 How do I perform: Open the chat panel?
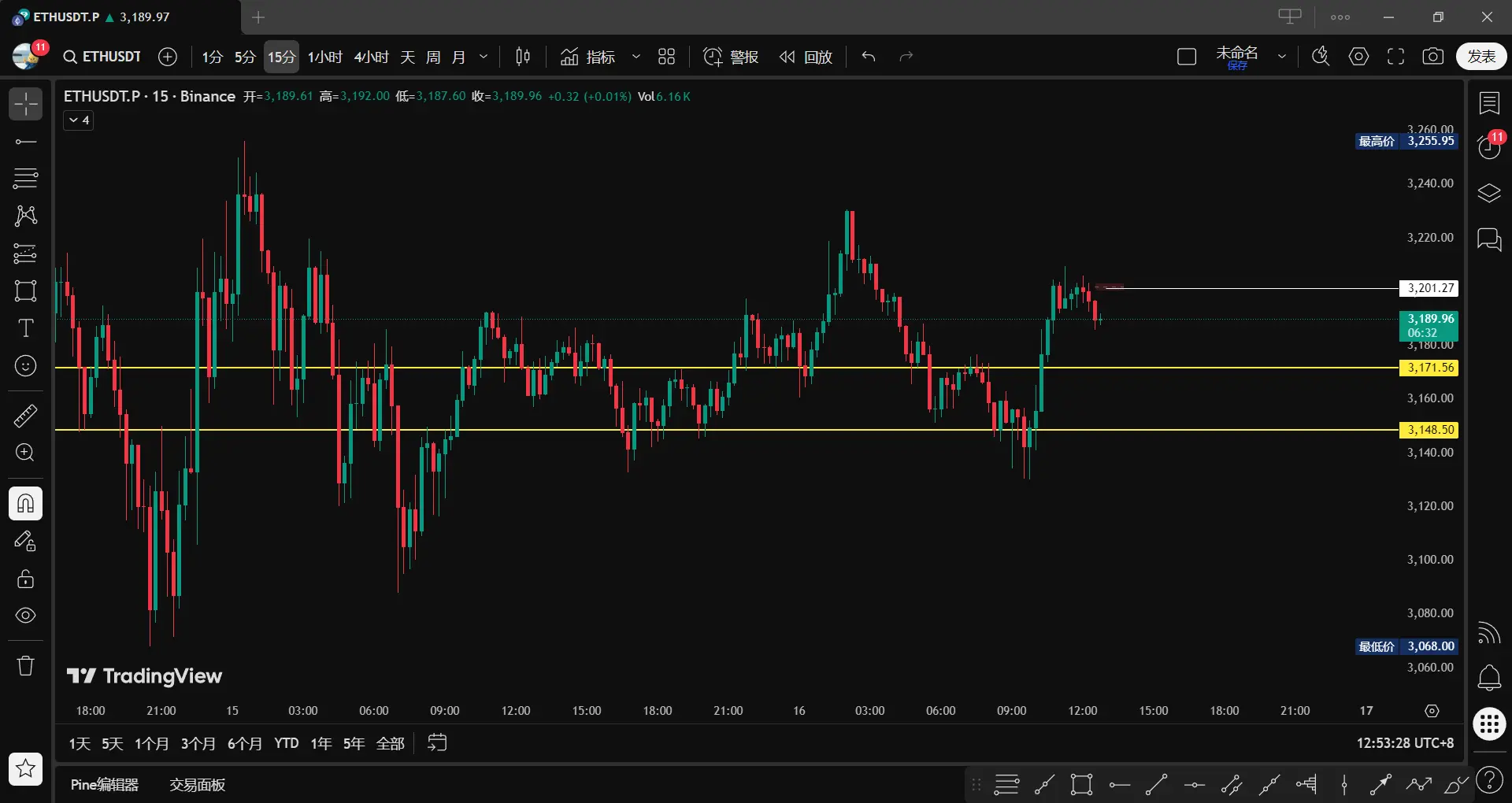(x=1489, y=239)
